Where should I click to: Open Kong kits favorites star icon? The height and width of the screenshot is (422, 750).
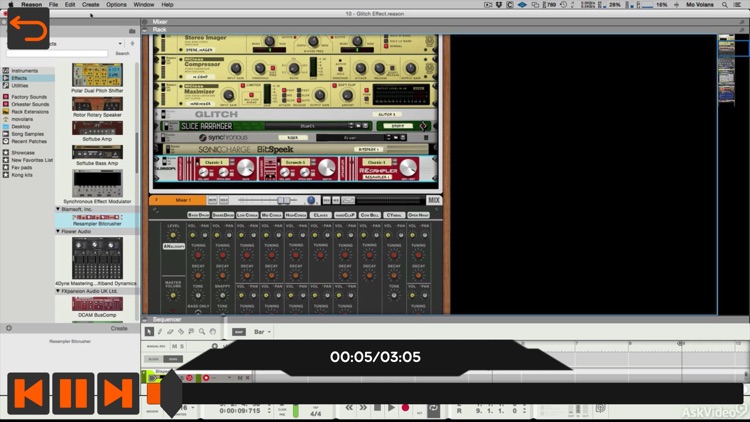coord(6,175)
